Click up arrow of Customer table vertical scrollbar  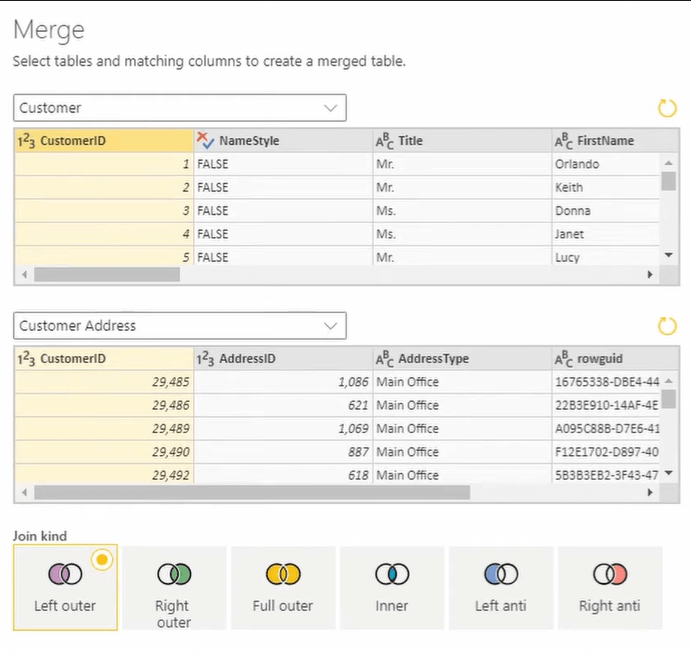point(669,163)
